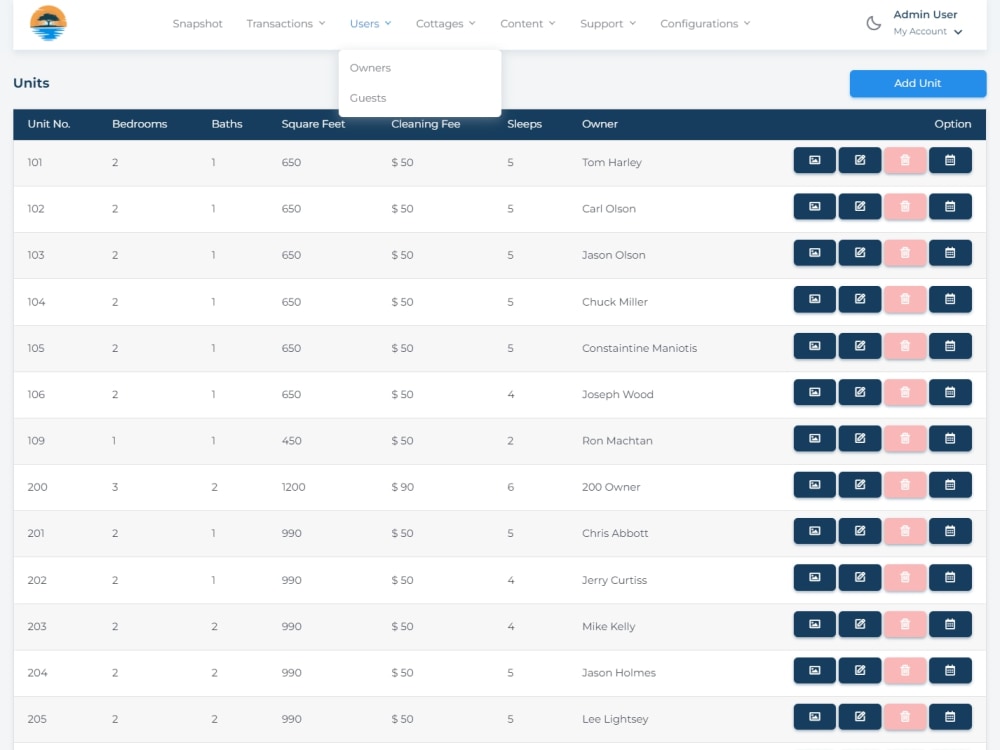Click owner name Lee Lightsey

[x=615, y=719]
